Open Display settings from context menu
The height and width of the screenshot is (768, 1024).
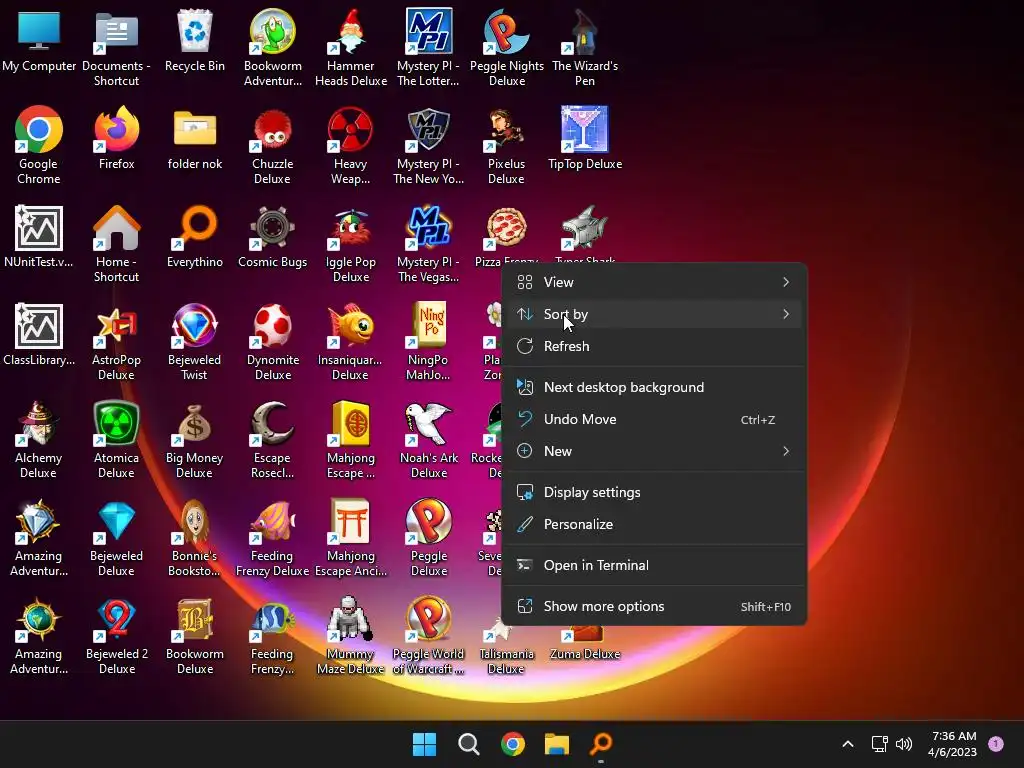pyautogui.click(x=654, y=492)
